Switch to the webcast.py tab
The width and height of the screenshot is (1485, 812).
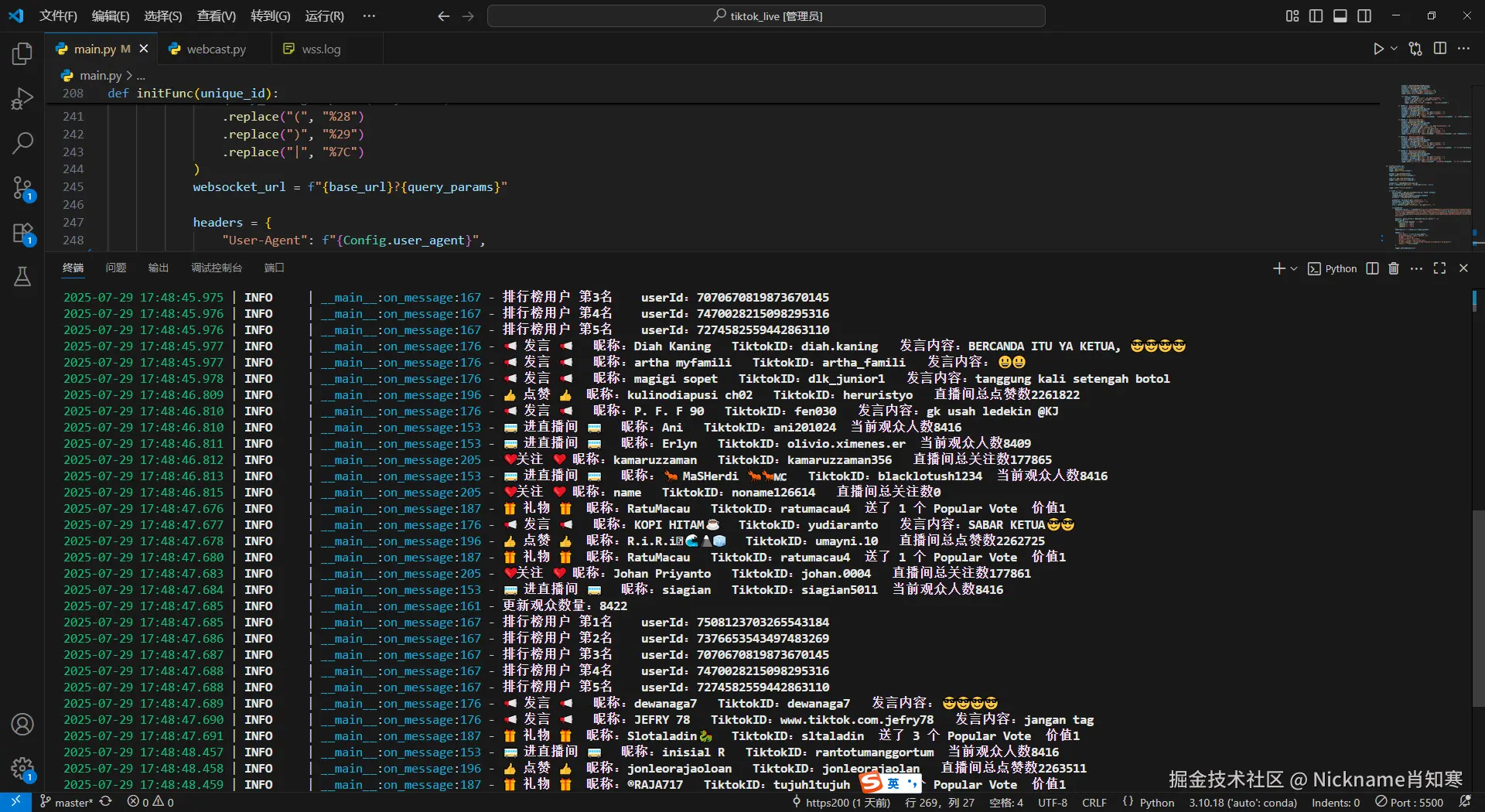216,49
